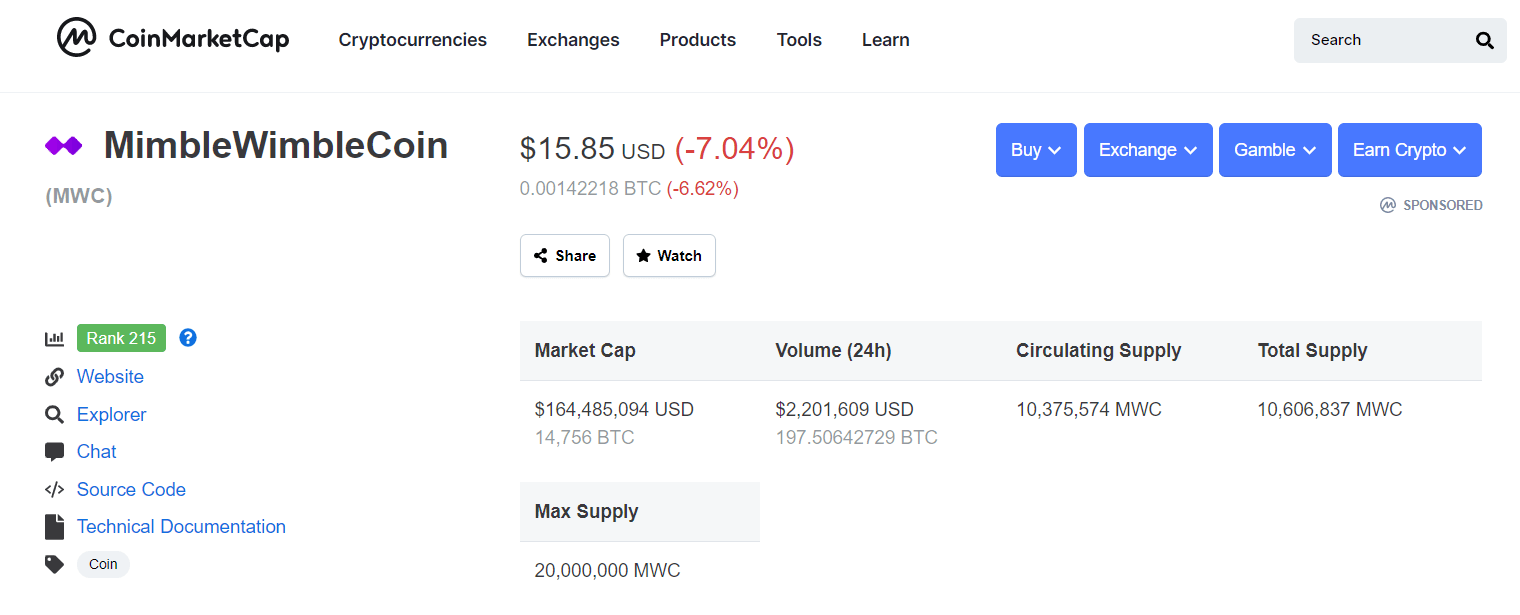Click the search icon in the search bar
Image resolution: width=1520 pixels, height=615 pixels.
tap(1485, 40)
